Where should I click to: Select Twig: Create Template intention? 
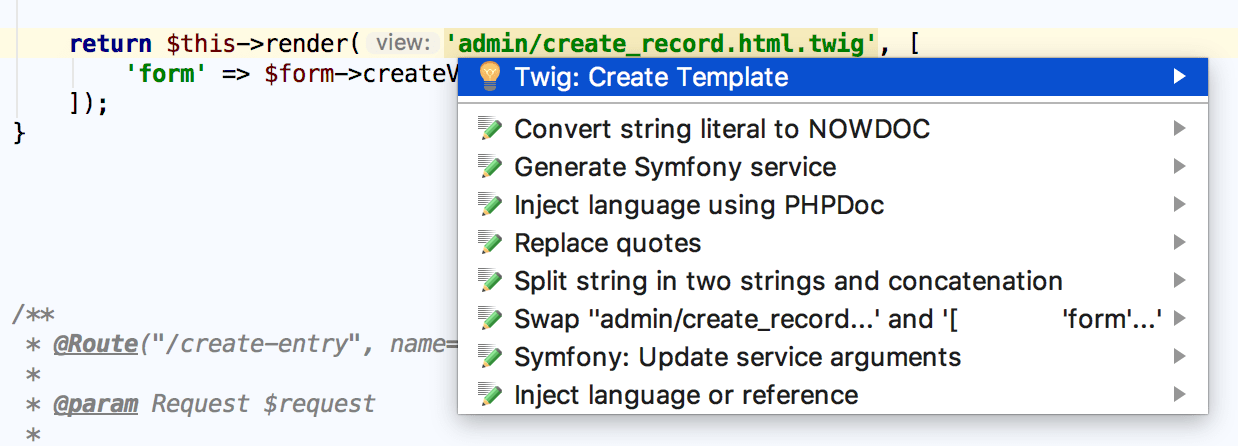coord(651,77)
